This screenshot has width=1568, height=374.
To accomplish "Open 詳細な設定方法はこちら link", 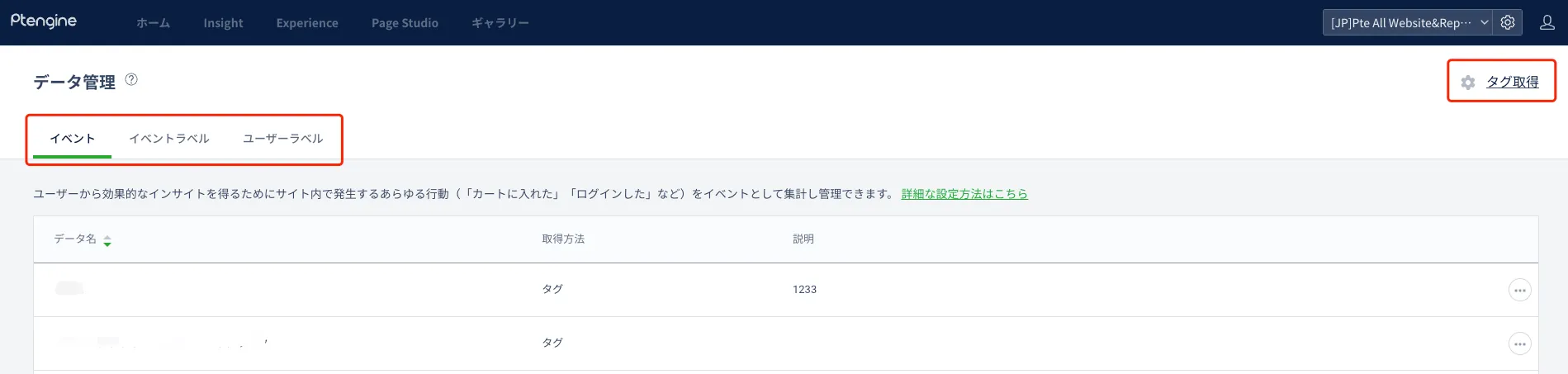I will pos(964,194).
